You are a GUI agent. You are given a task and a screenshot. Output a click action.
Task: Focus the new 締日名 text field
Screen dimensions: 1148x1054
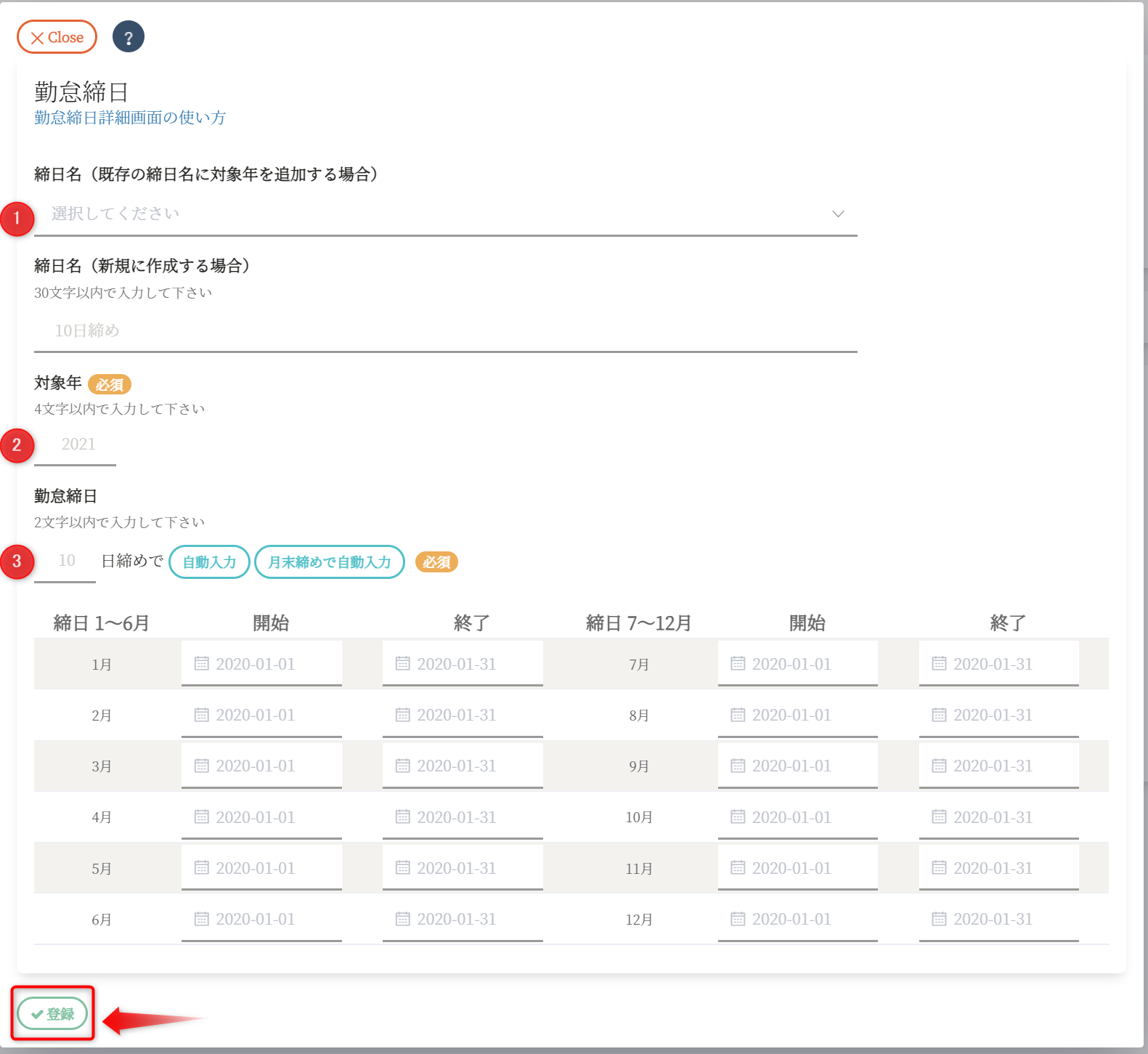pyautogui.click(x=445, y=331)
